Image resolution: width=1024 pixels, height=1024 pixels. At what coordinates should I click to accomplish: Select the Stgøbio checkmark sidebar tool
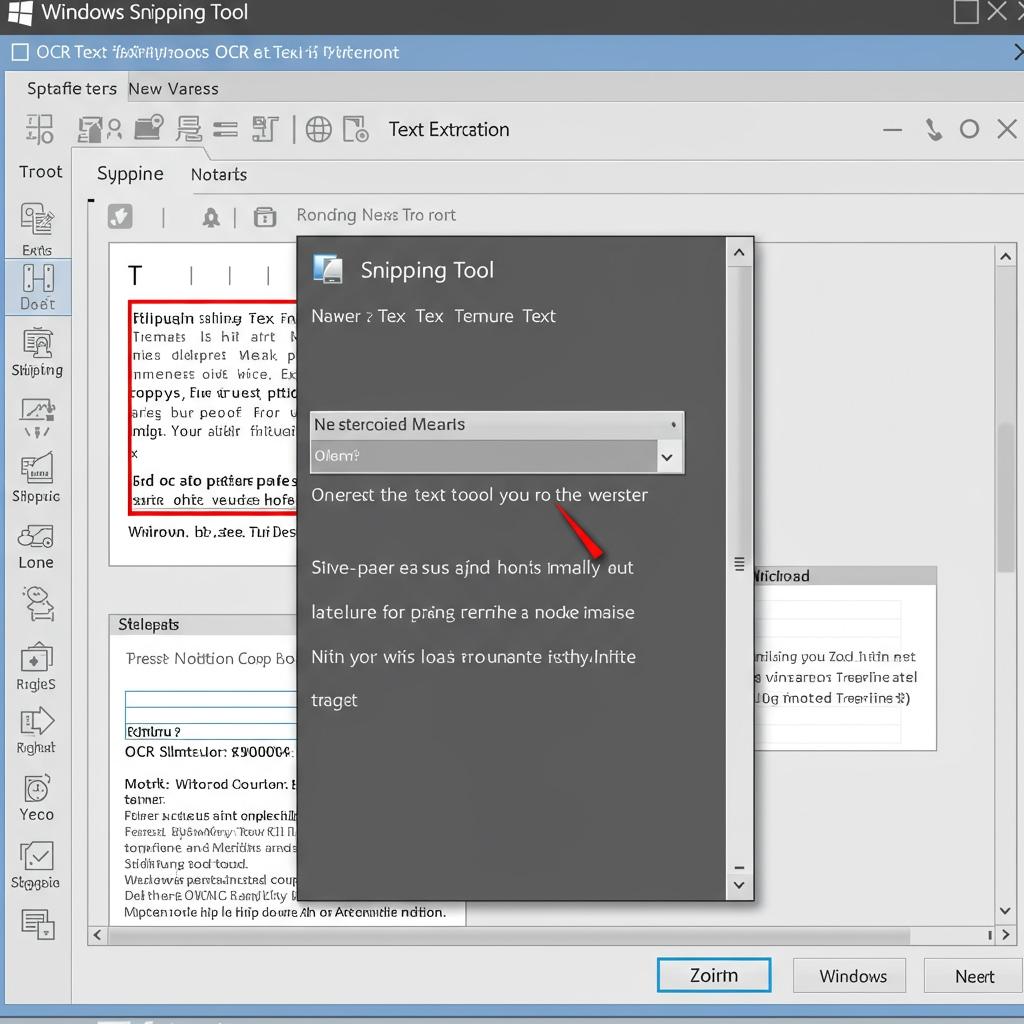(36, 866)
